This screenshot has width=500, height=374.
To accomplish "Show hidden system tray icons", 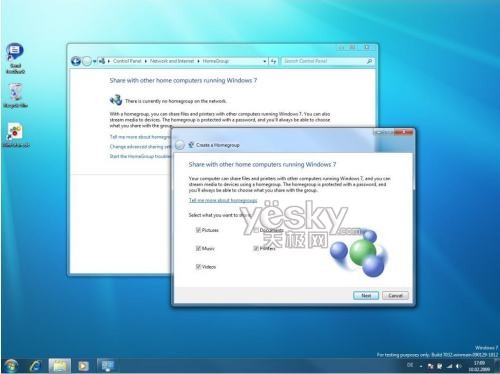I will point(421,366).
